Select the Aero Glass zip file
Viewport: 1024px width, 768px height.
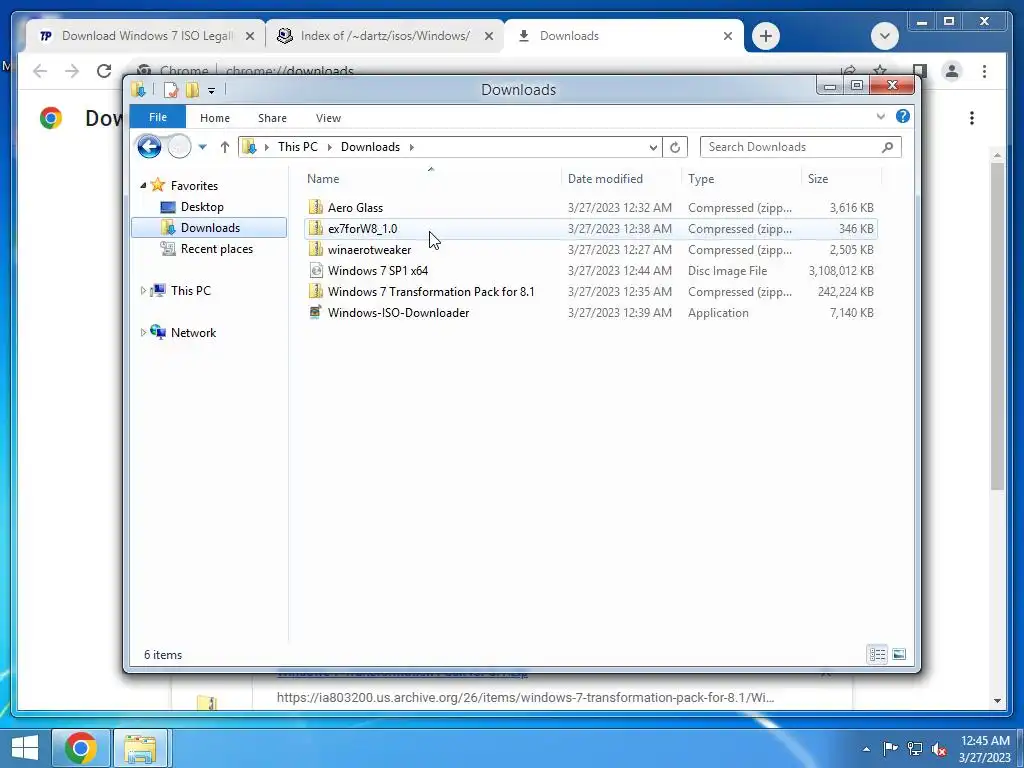(590, 208)
